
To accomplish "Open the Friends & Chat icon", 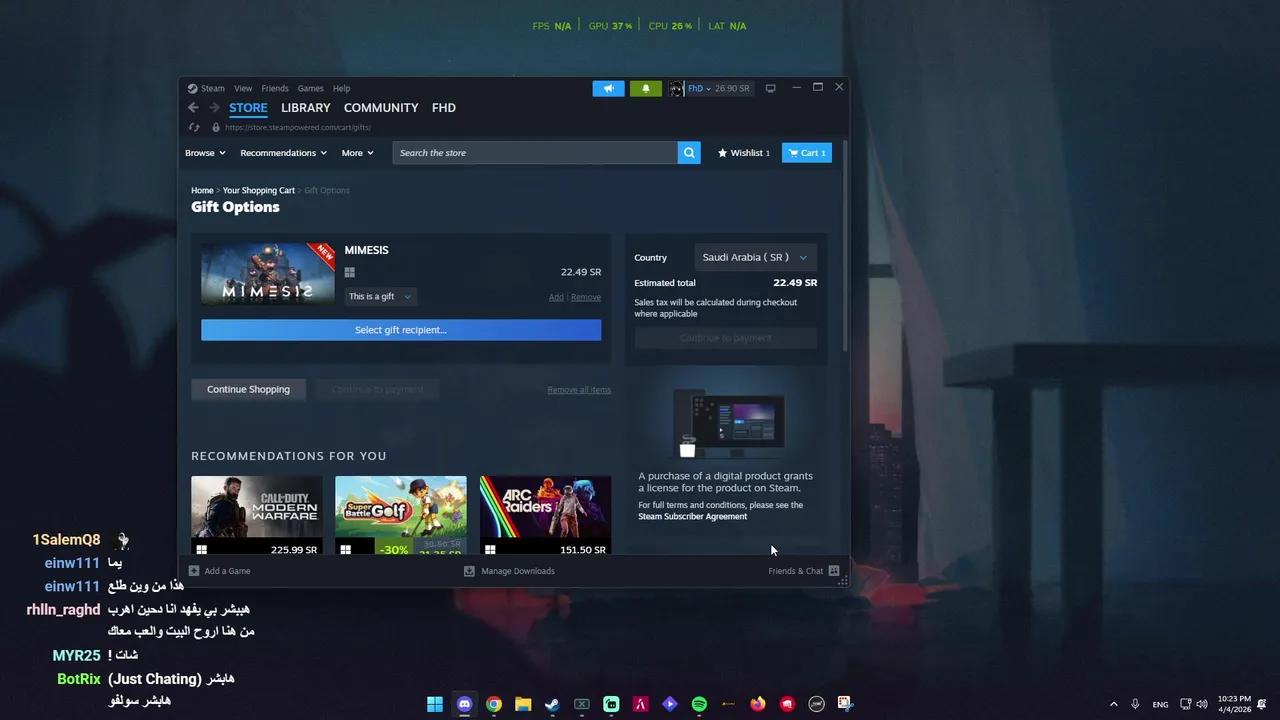I will (834, 571).
